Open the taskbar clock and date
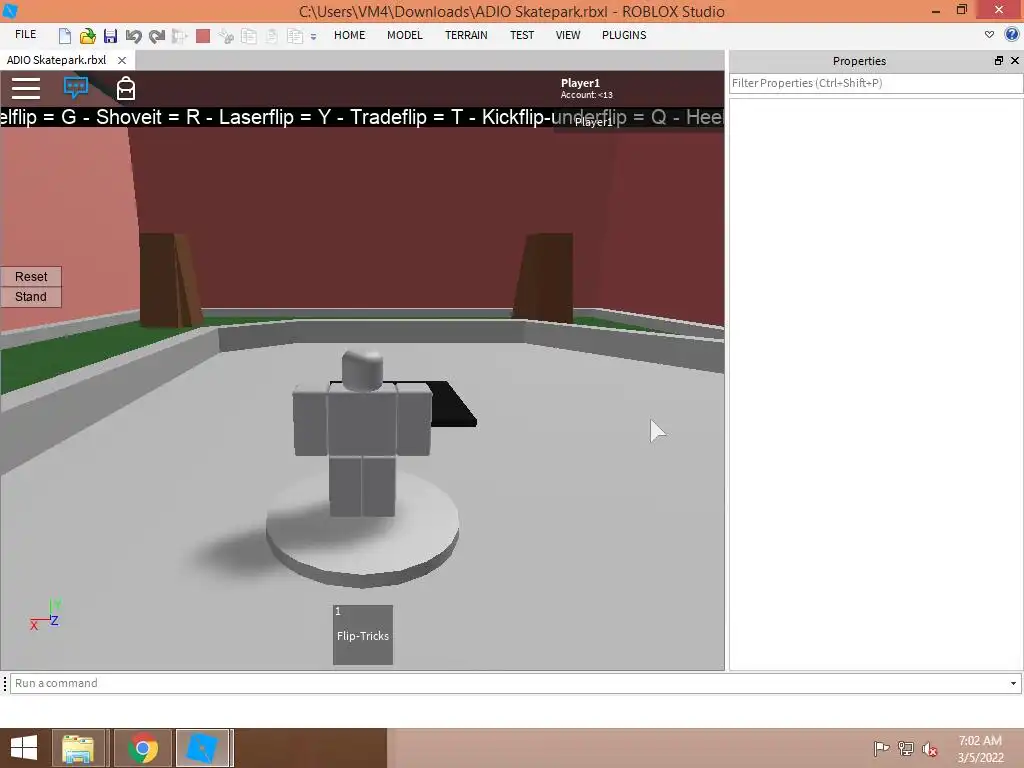1024x768 pixels. point(980,749)
